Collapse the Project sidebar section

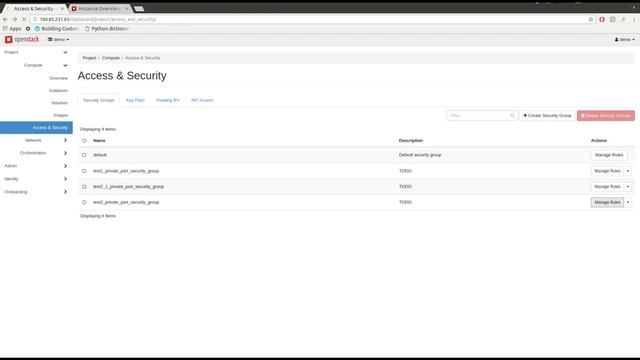(x=36, y=52)
